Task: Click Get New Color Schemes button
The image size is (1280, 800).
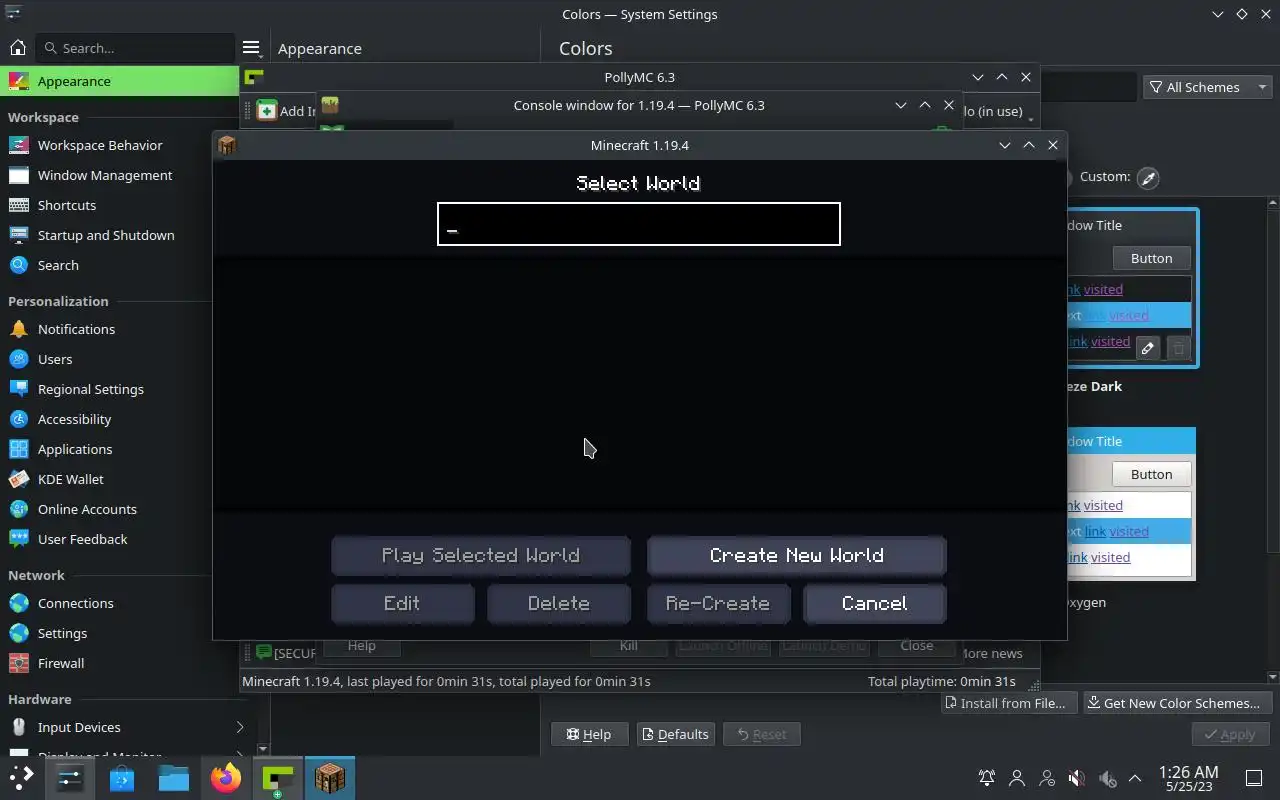Action: [x=1179, y=703]
